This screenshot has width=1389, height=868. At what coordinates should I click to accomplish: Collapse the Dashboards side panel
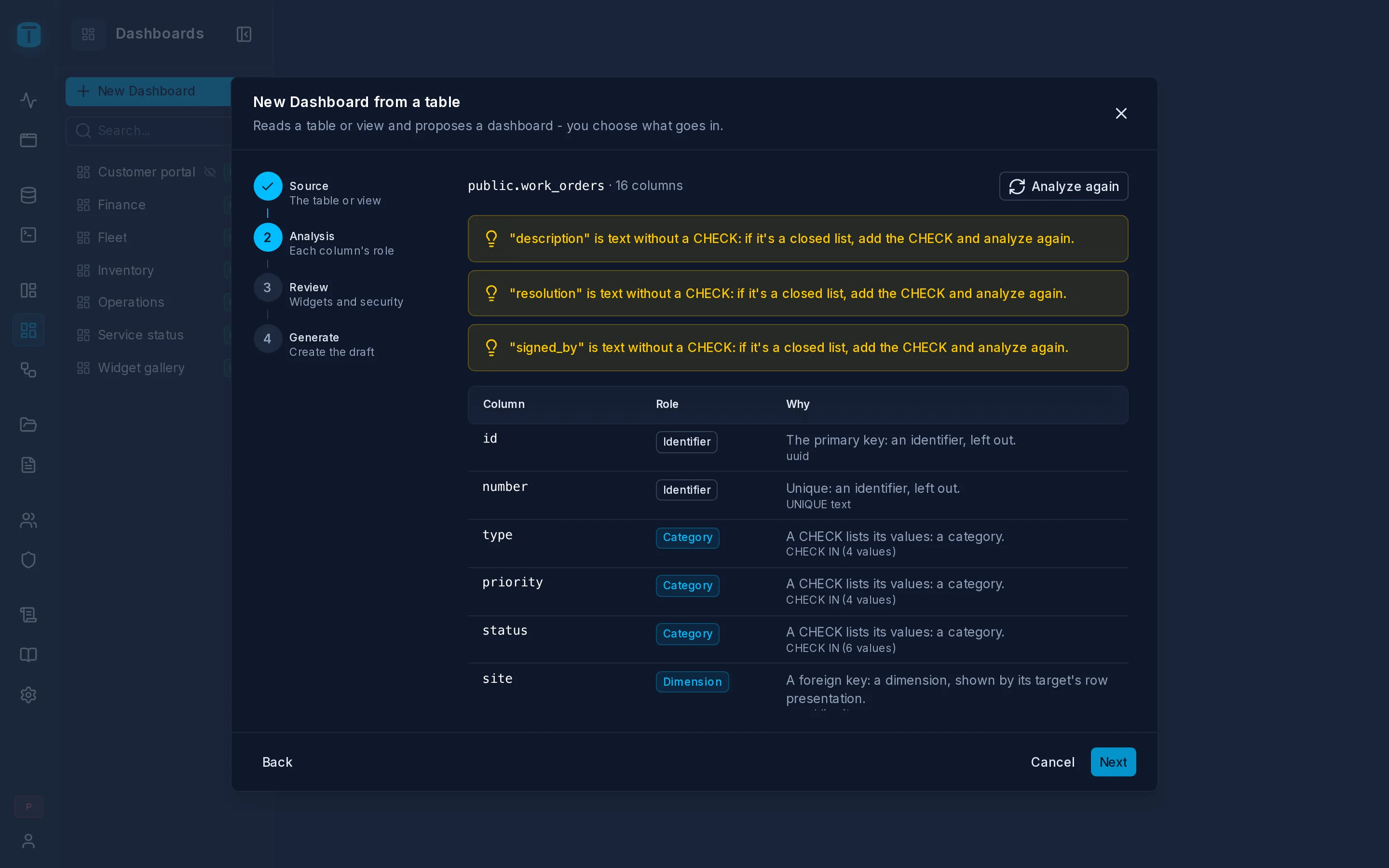(x=244, y=34)
